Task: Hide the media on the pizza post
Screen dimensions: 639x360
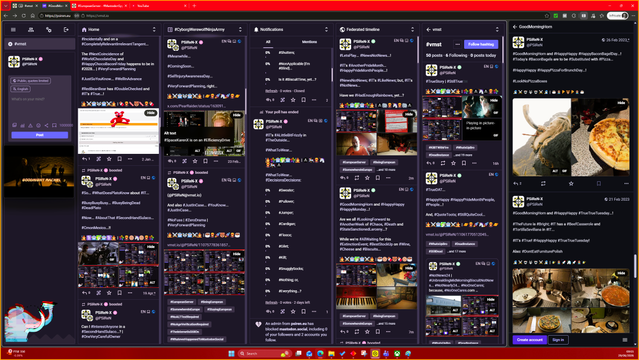Action: 621,103
